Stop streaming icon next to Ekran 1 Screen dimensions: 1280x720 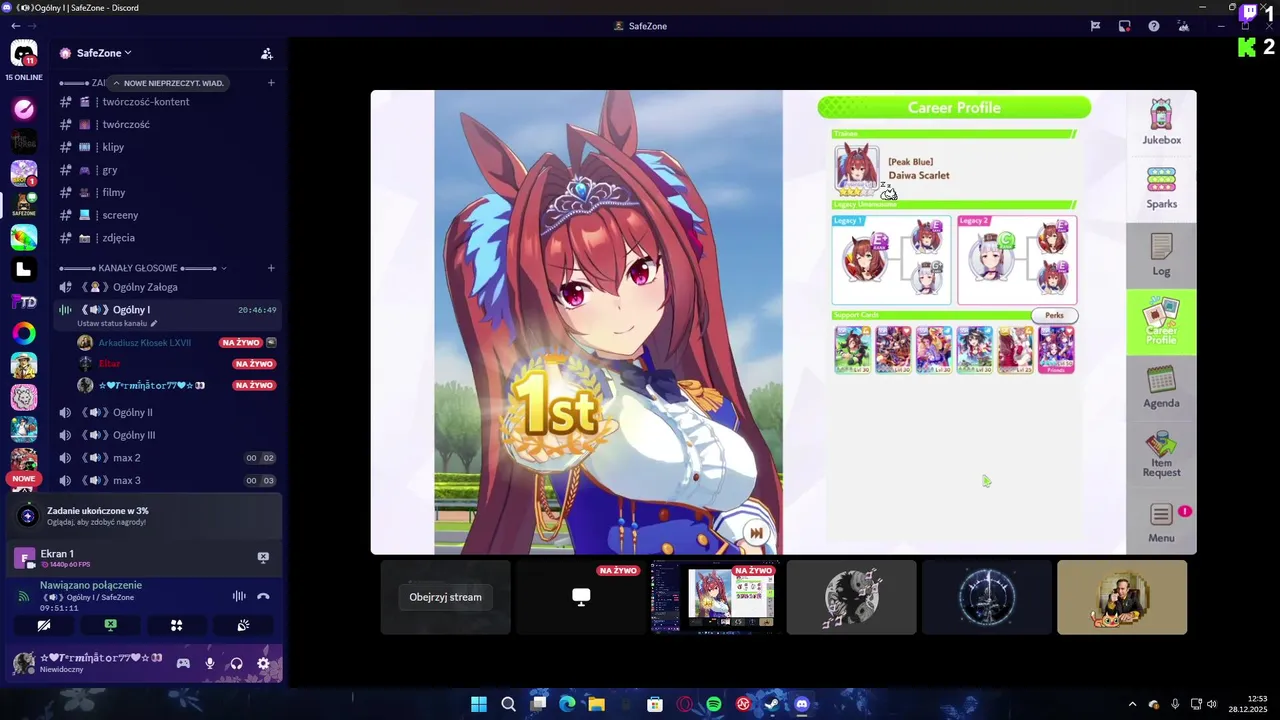(263, 557)
